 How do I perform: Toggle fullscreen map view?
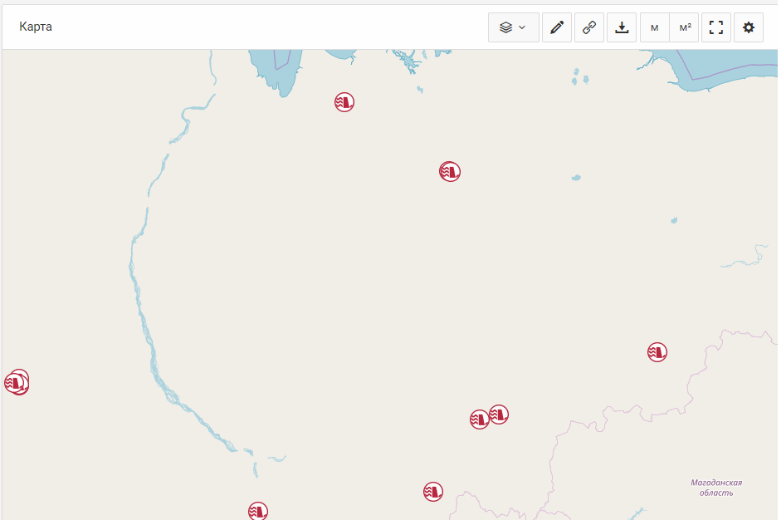716,27
